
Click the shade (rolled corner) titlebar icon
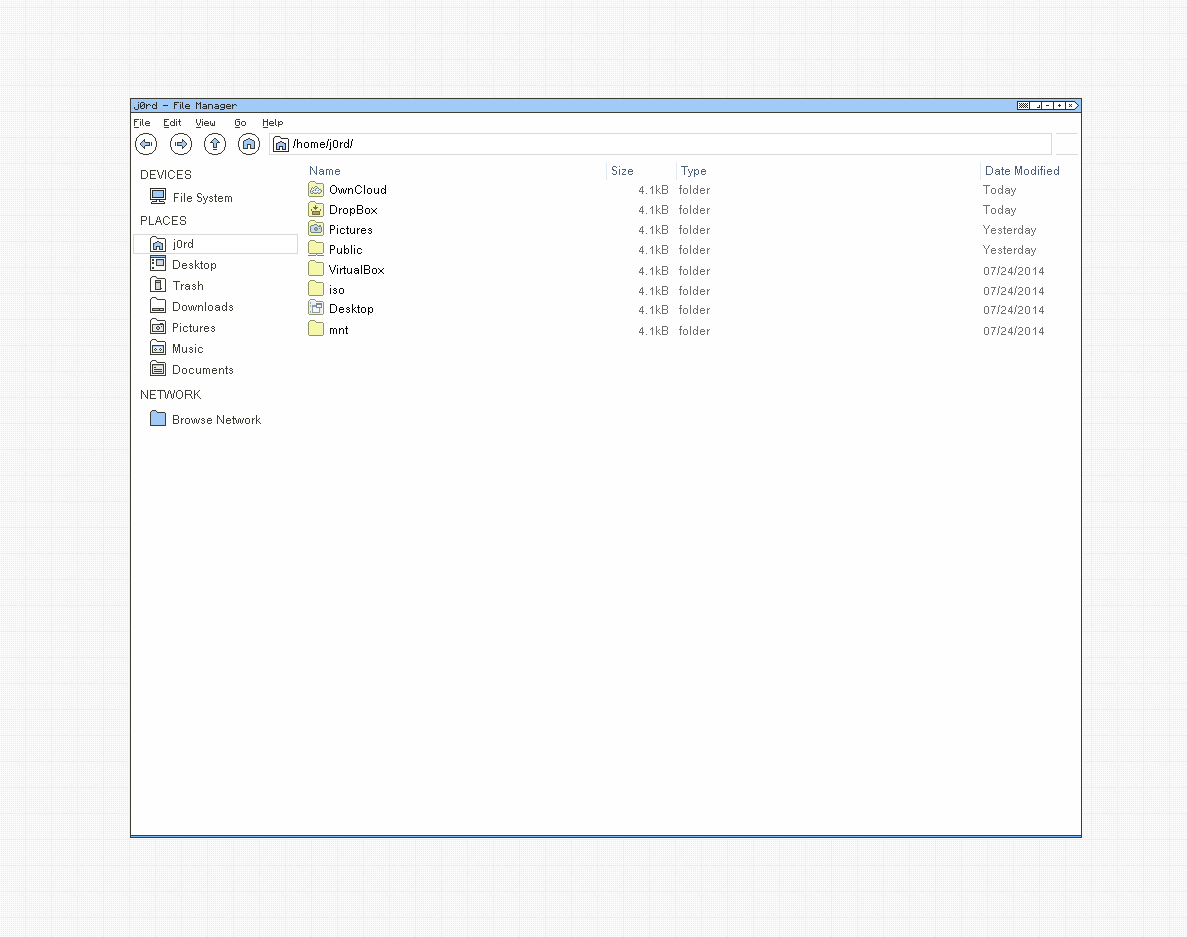click(x=1036, y=105)
